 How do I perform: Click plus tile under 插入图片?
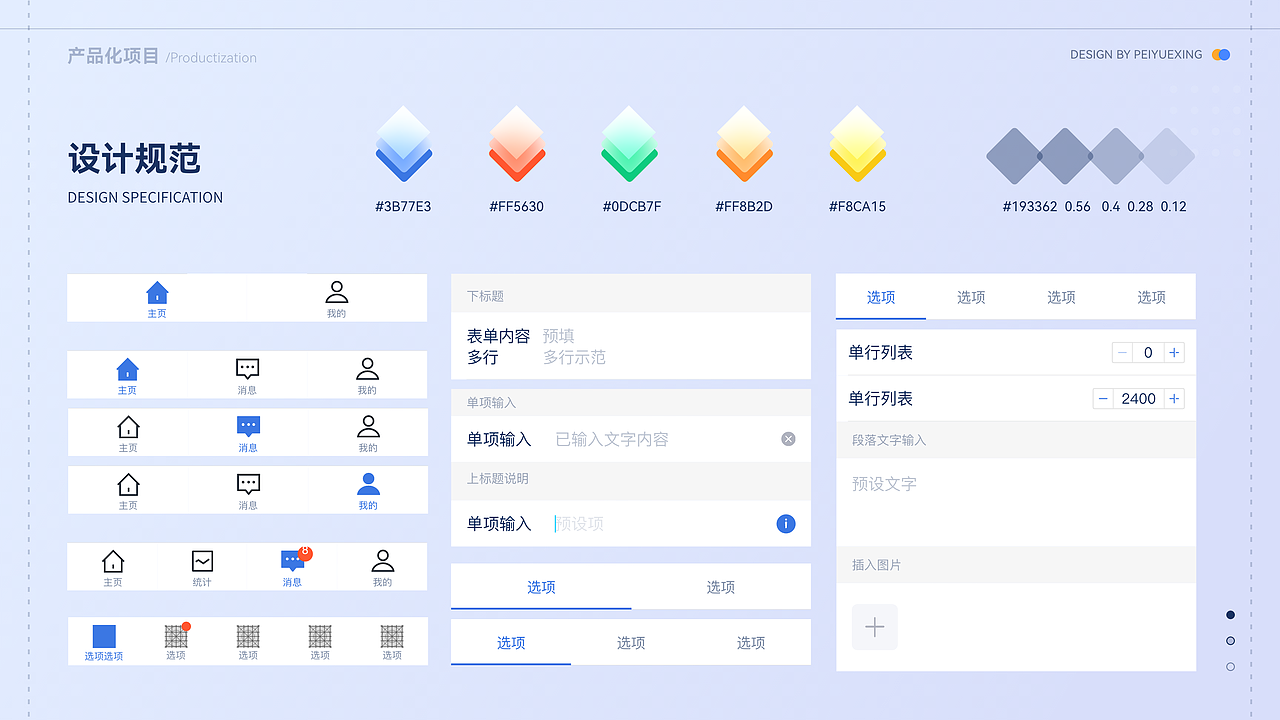click(x=875, y=627)
